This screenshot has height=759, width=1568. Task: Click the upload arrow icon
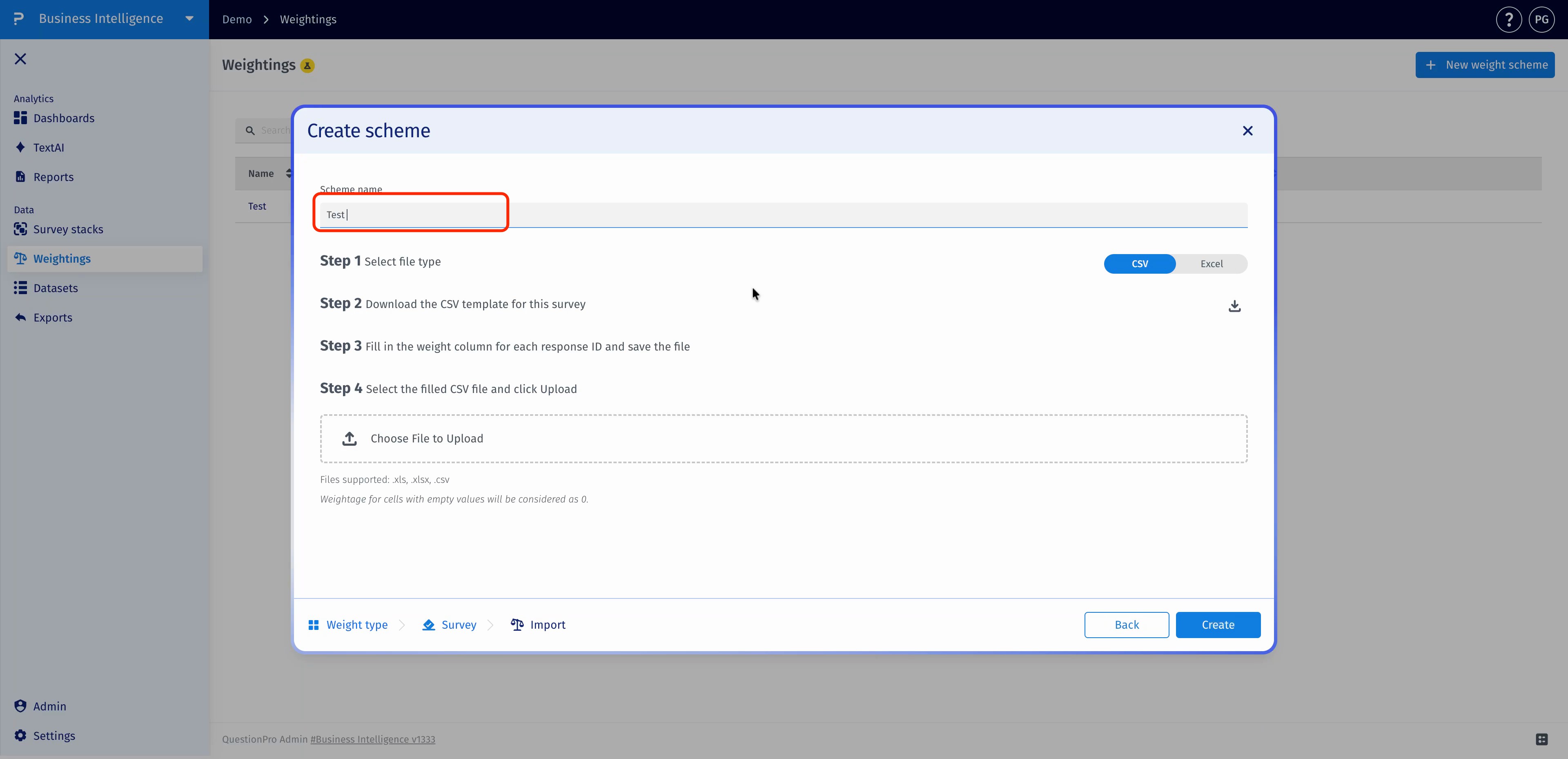pos(350,439)
